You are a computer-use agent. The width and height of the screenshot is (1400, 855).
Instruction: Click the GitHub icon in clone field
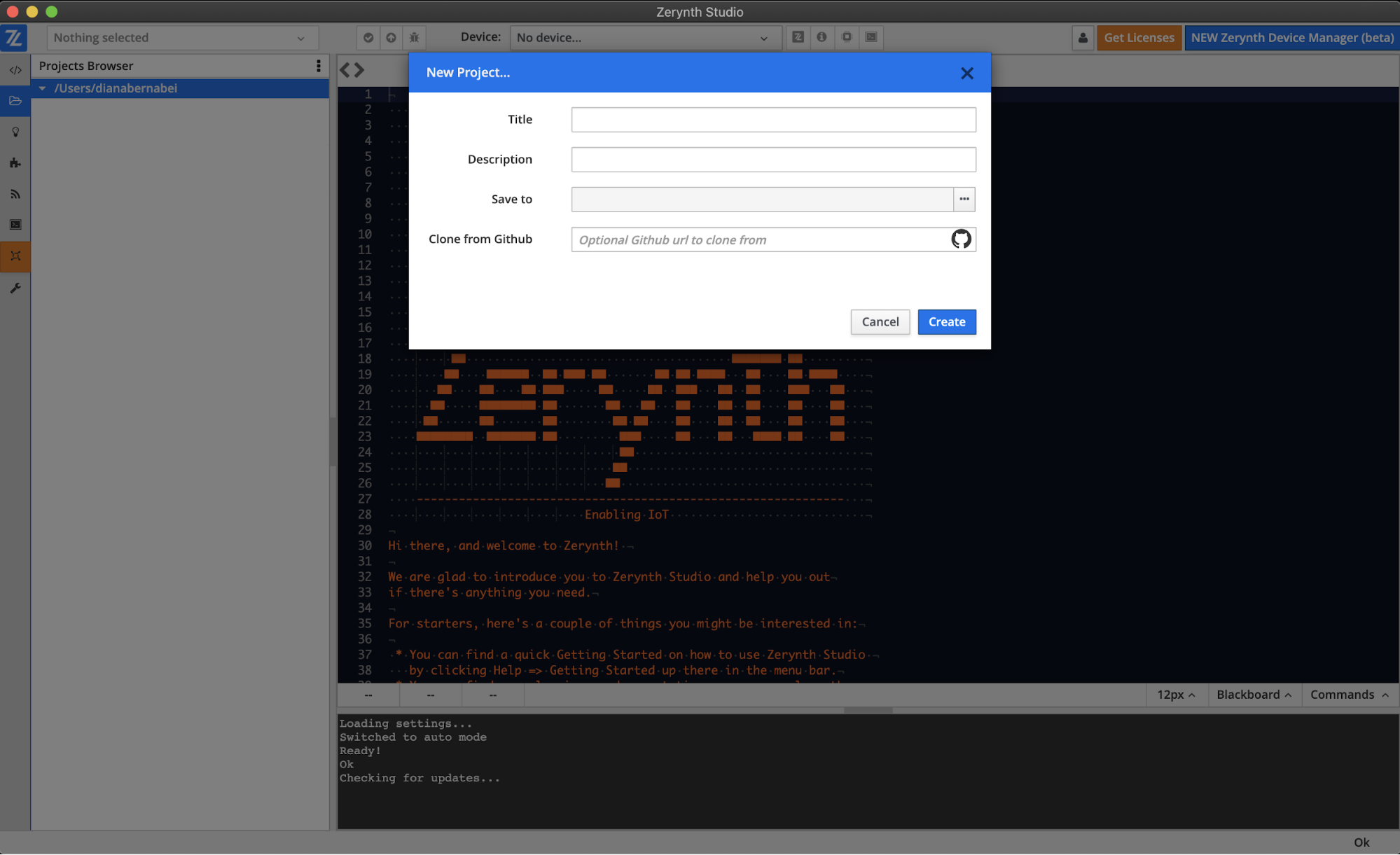(961, 239)
